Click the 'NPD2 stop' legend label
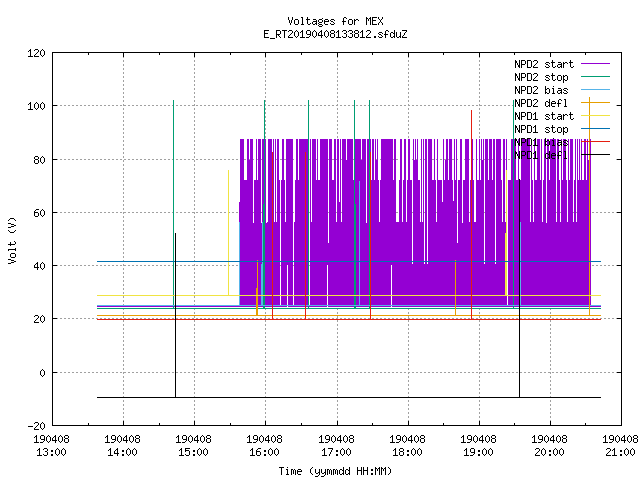 click(x=541, y=77)
